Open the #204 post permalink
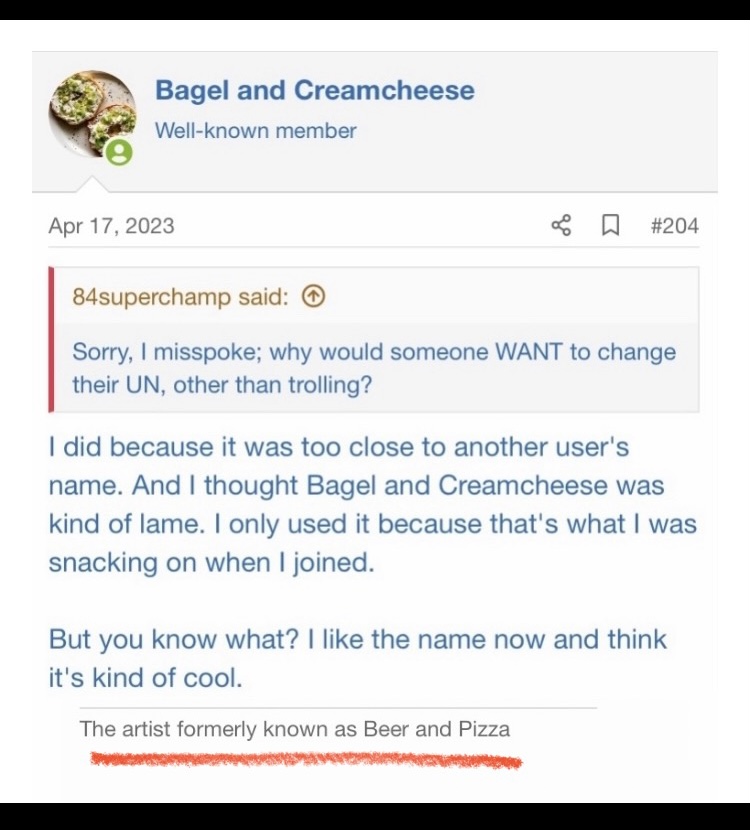The image size is (750, 830). 673,225
